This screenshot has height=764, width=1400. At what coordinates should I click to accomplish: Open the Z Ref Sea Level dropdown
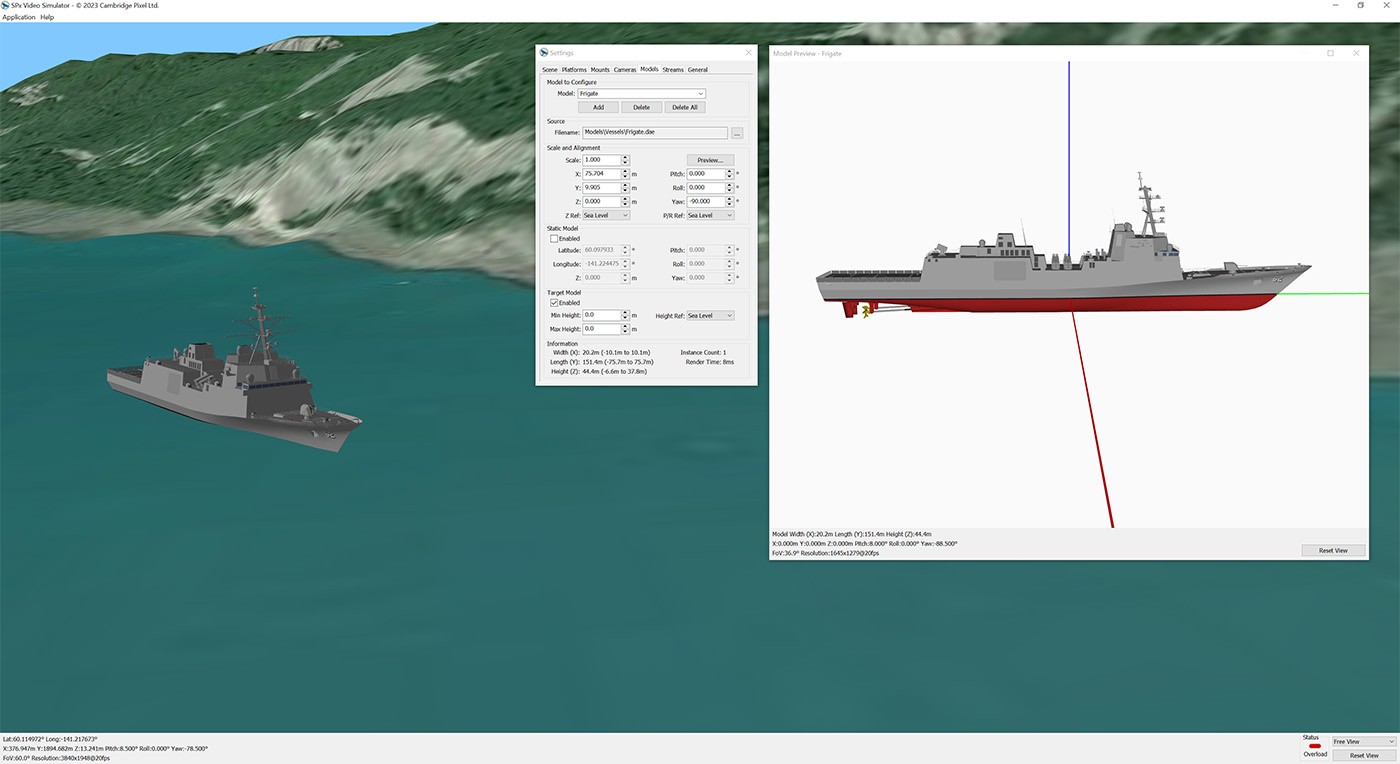tap(605, 214)
